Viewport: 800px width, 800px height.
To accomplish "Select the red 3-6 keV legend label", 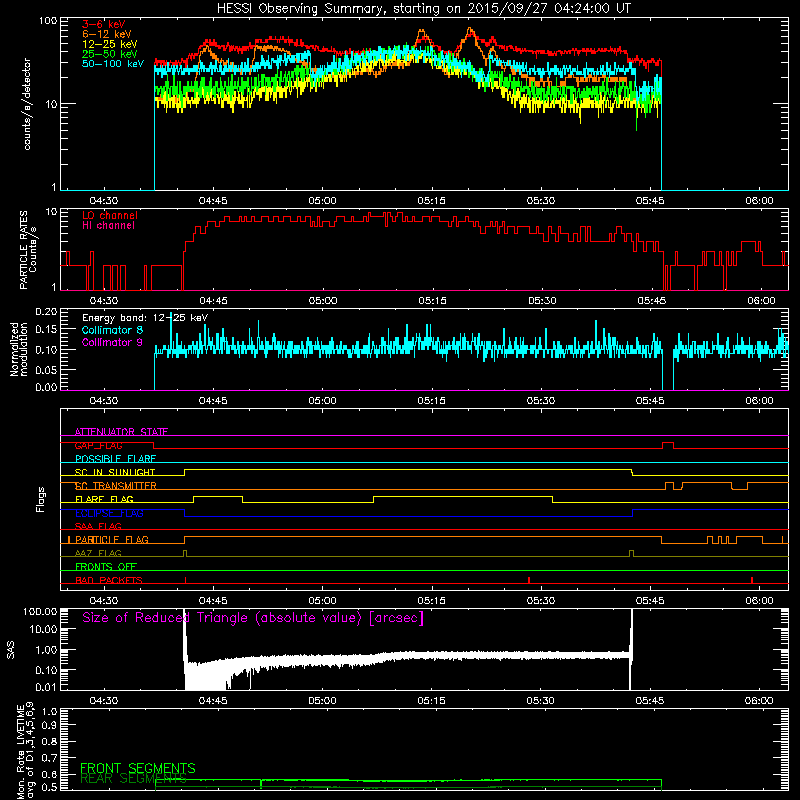I will 104,24.
